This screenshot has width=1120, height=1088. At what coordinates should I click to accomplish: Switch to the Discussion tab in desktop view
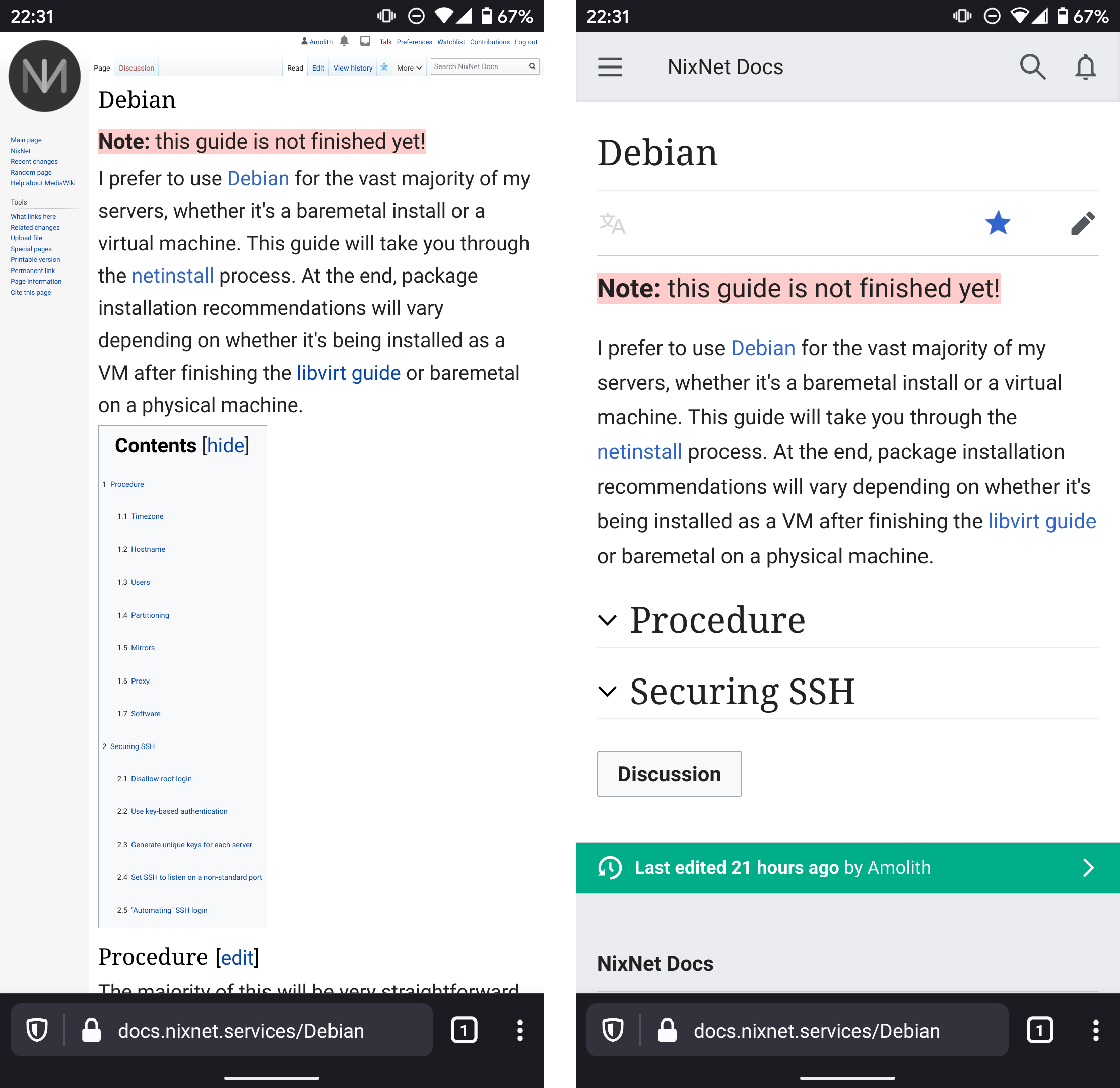coord(137,68)
